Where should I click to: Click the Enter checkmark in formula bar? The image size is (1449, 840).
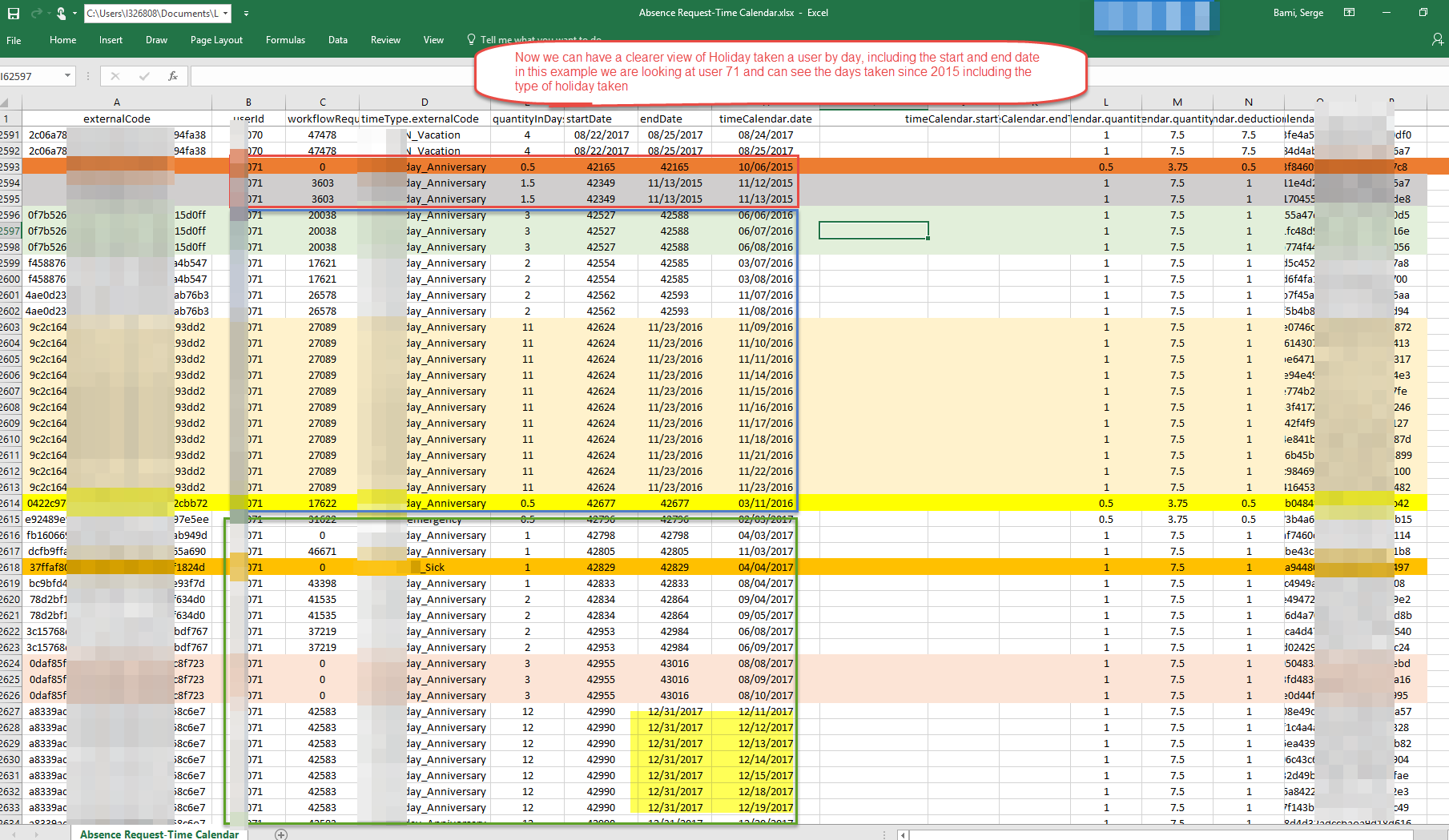pyautogui.click(x=144, y=76)
